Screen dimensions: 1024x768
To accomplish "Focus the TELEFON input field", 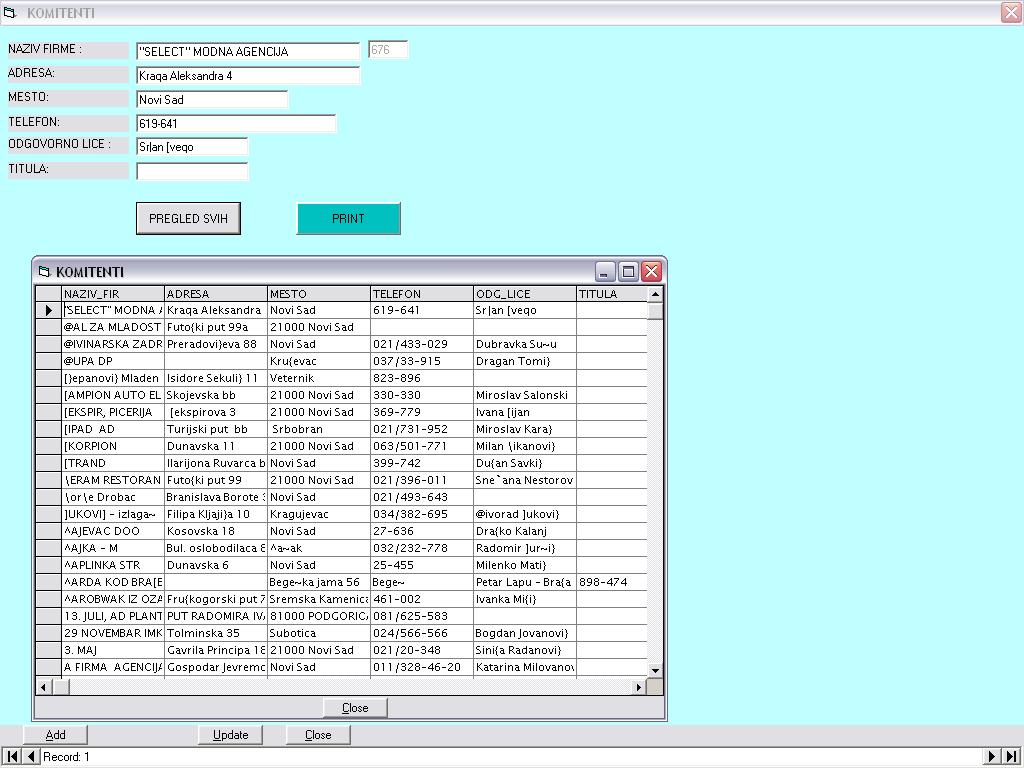I will (x=236, y=123).
